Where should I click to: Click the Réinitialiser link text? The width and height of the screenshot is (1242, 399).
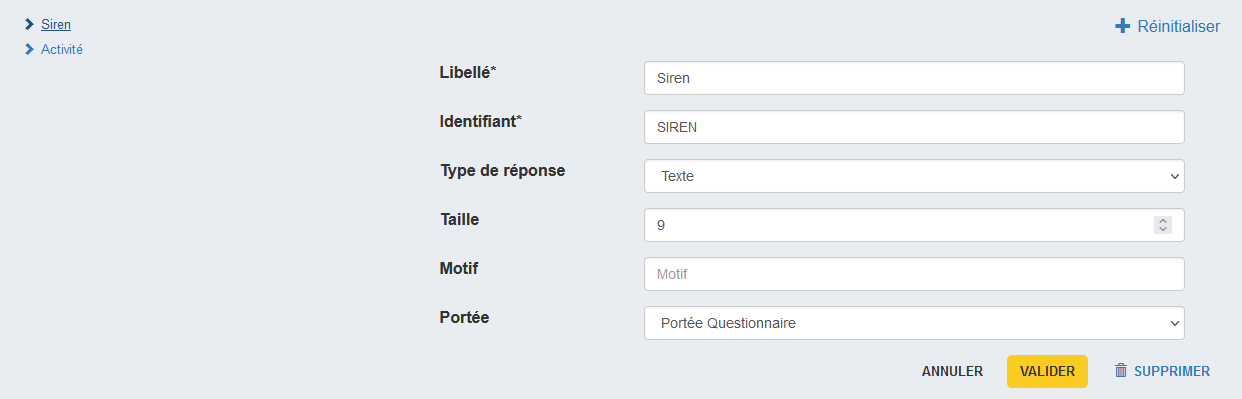[1178, 27]
